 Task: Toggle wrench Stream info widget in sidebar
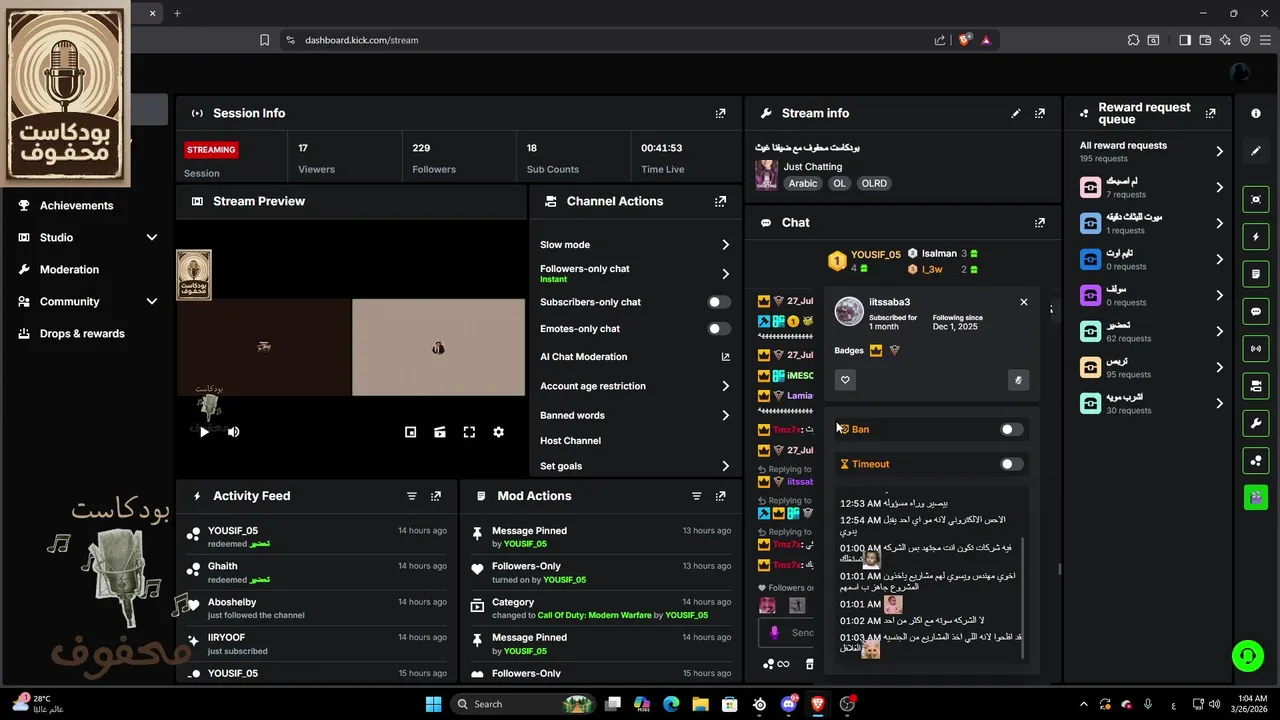1256,423
